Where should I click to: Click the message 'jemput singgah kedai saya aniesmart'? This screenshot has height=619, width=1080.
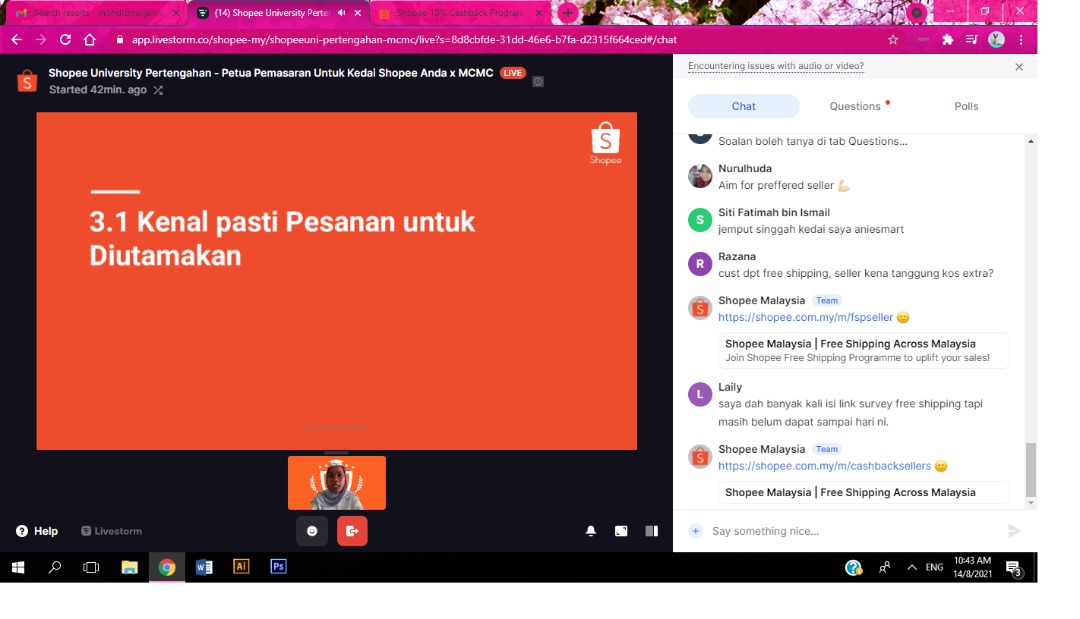(811, 229)
